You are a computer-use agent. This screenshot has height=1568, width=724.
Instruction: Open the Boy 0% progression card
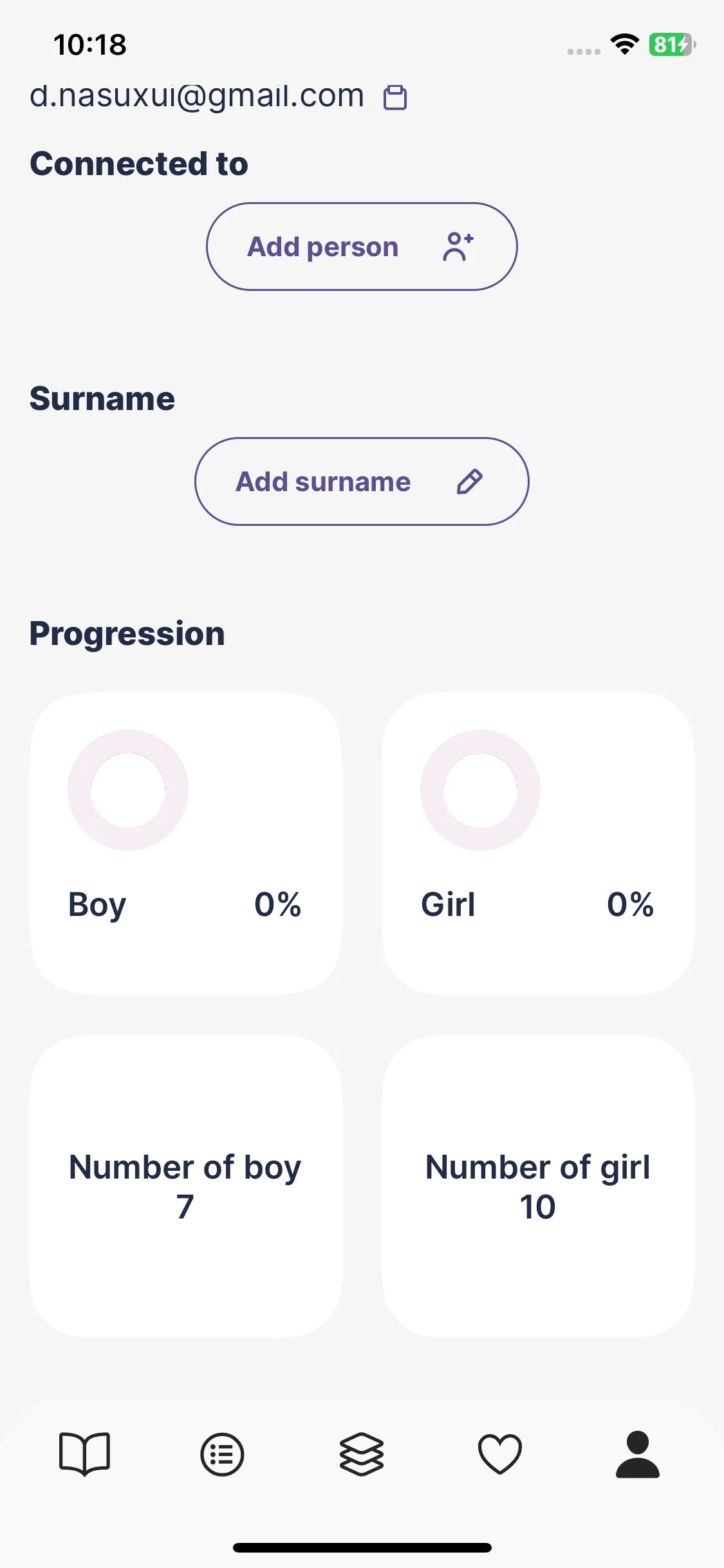[x=186, y=844]
